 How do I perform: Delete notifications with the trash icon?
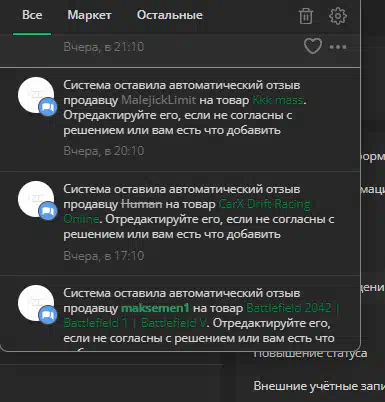(x=306, y=16)
